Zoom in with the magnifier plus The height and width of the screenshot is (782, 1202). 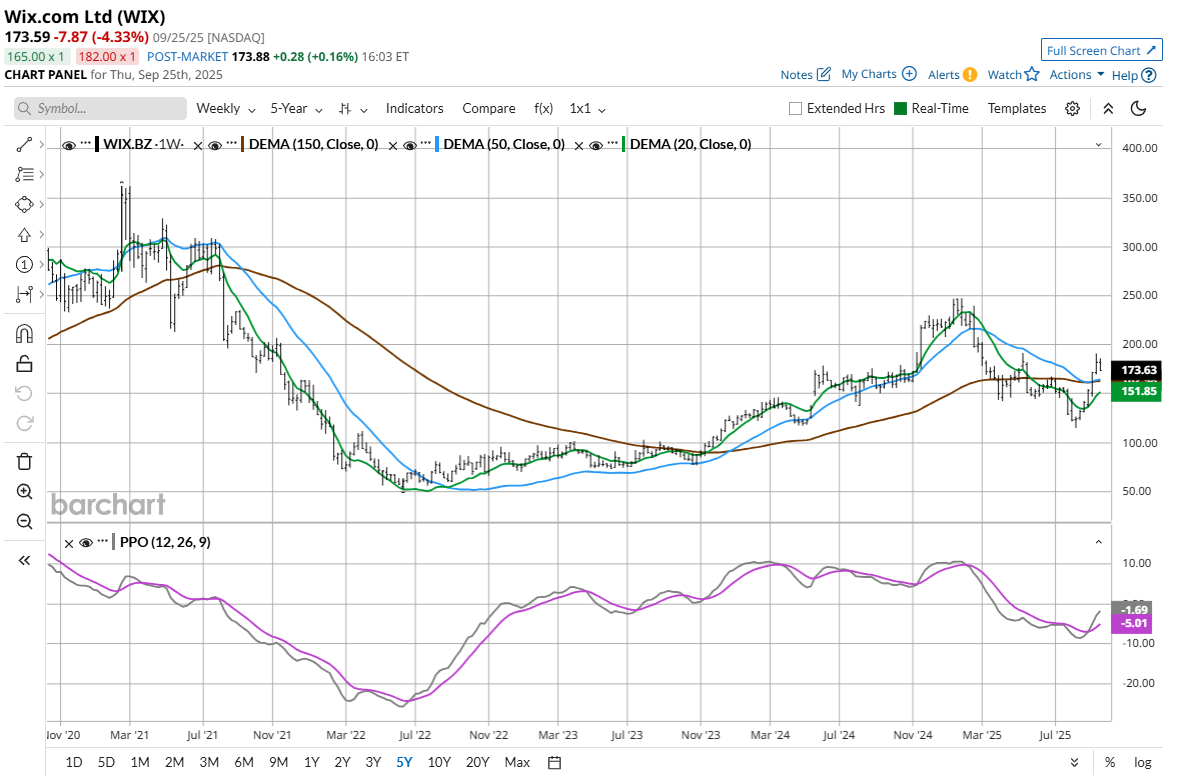pos(24,491)
